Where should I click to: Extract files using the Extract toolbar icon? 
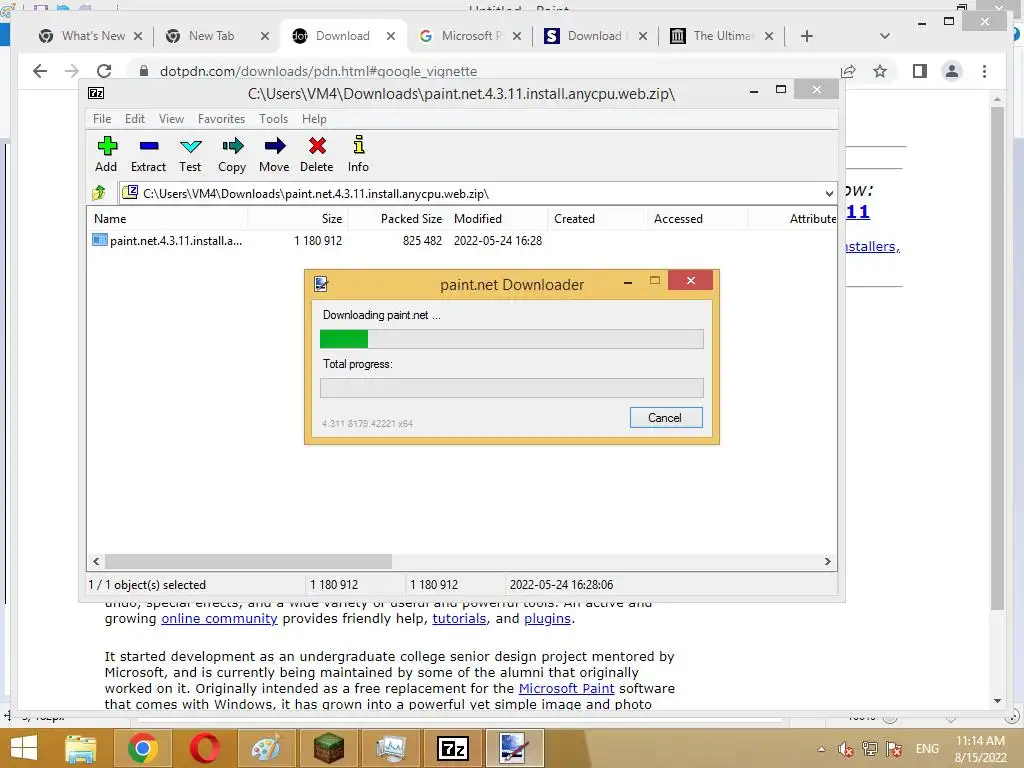click(148, 154)
